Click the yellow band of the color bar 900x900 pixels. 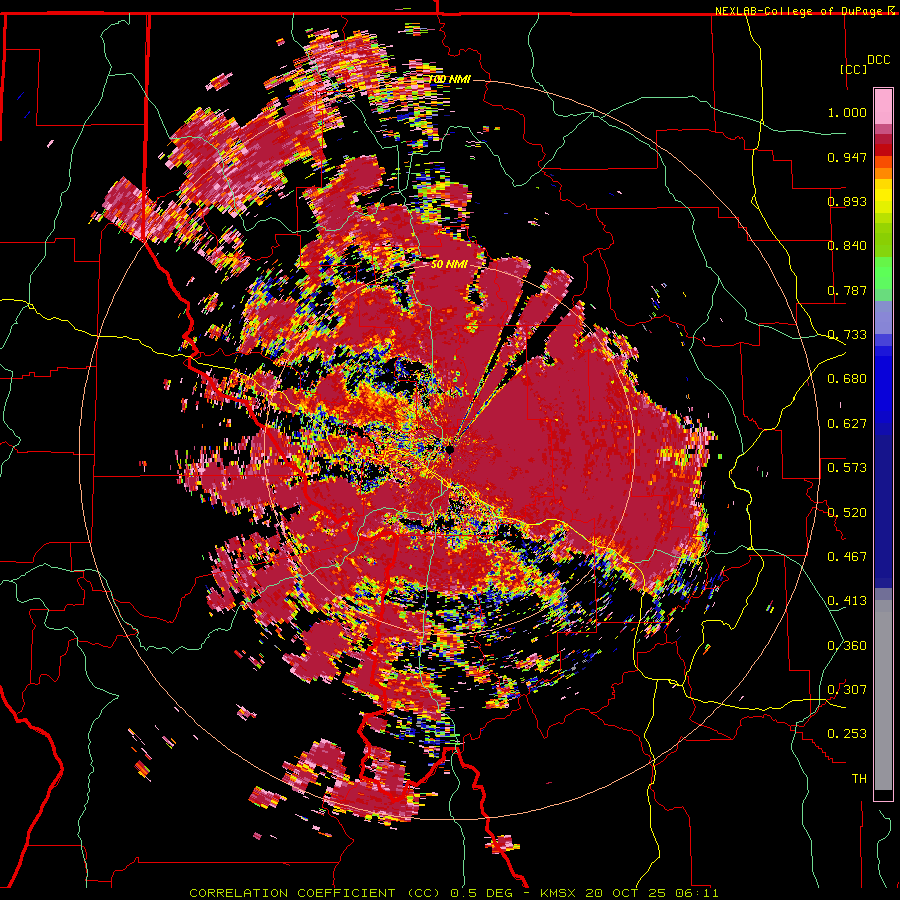(x=883, y=196)
